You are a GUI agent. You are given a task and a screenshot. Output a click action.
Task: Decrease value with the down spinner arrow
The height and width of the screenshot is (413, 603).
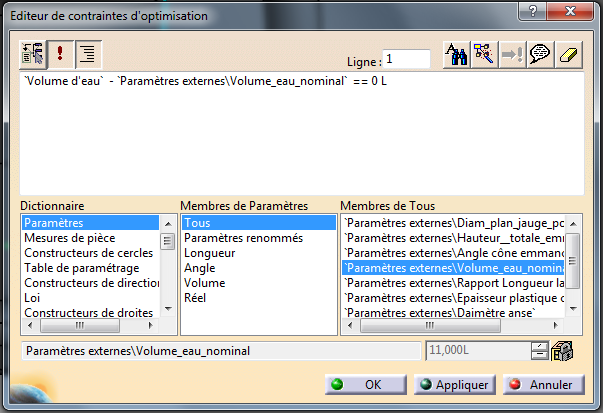click(x=540, y=355)
